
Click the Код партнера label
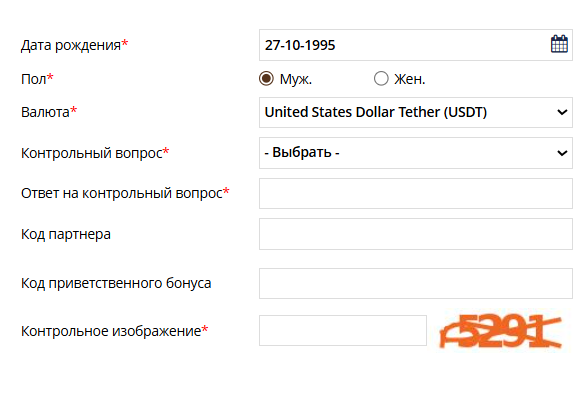click(x=66, y=234)
